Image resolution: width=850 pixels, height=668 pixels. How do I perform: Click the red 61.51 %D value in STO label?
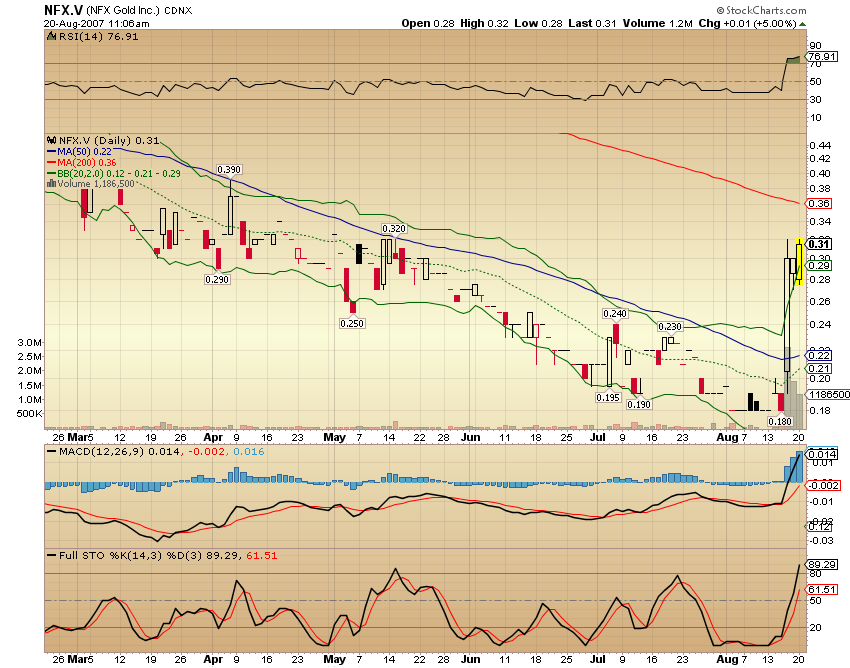coord(261,555)
